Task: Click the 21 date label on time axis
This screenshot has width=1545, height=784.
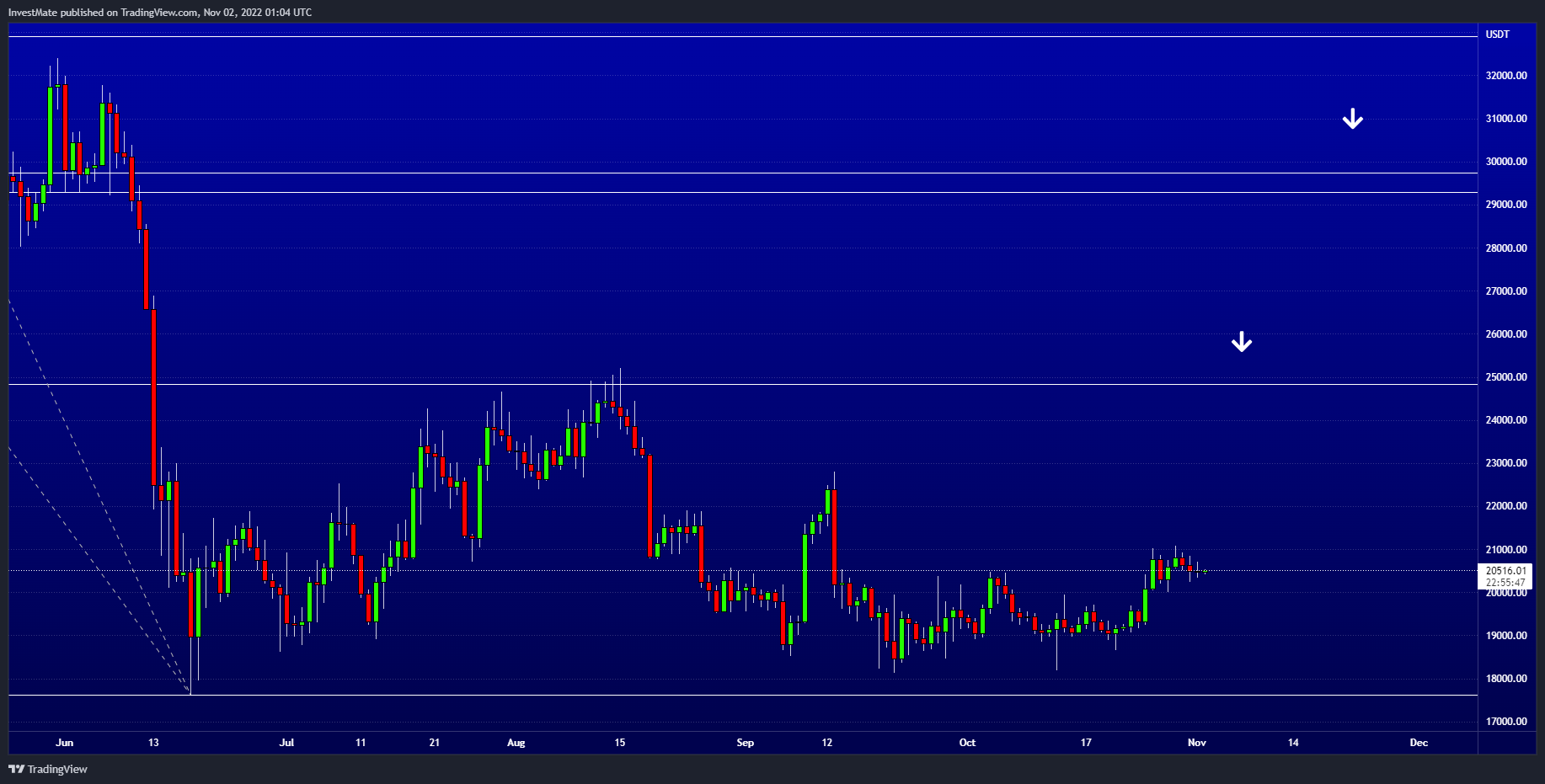Action: pos(435,743)
